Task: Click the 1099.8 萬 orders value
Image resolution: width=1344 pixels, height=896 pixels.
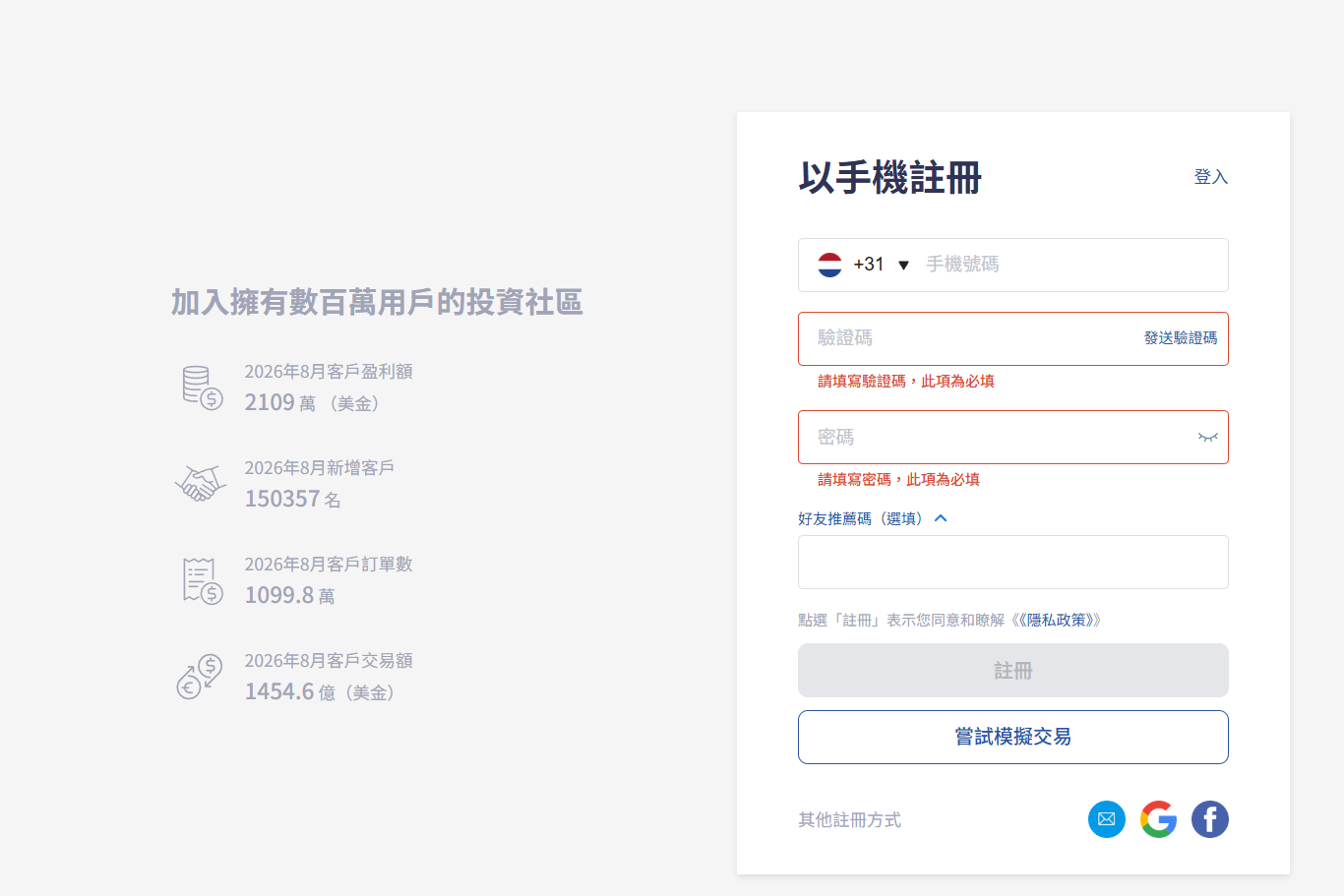Action: tap(290, 595)
